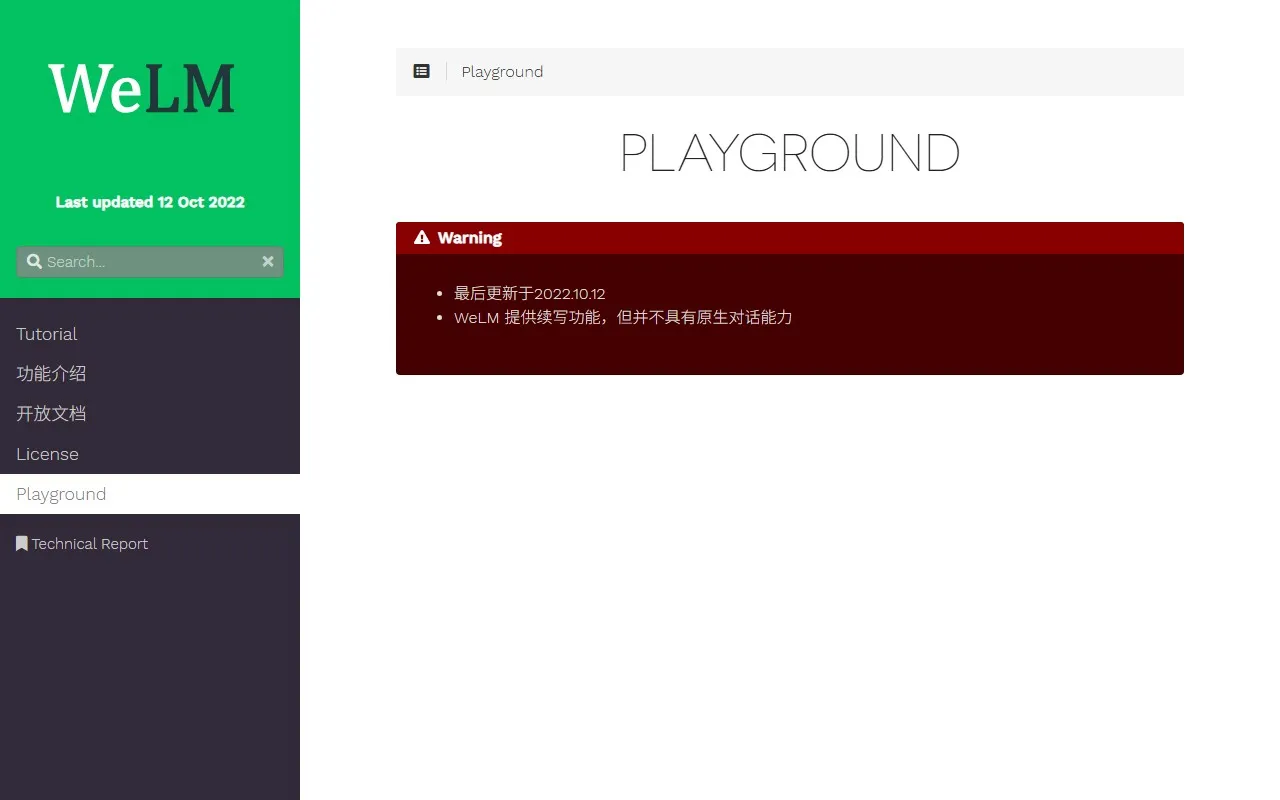The width and height of the screenshot is (1280, 800).
Task: Click the large PLAYGROUND page heading
Action: tap(789, 154)
